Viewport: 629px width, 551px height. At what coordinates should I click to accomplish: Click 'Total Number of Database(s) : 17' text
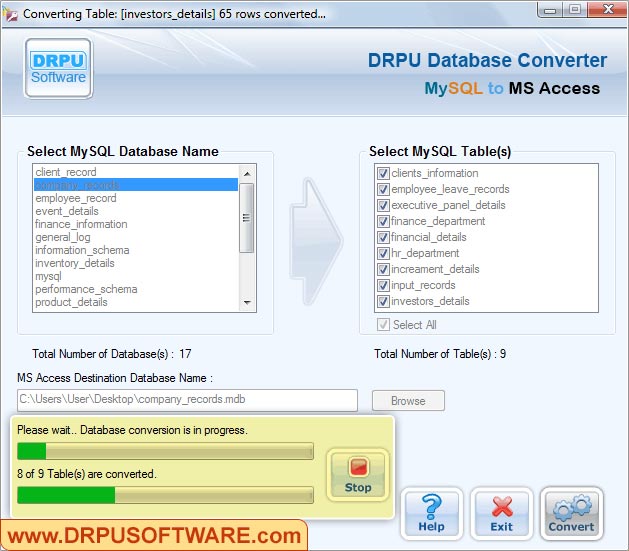point(112,354)
